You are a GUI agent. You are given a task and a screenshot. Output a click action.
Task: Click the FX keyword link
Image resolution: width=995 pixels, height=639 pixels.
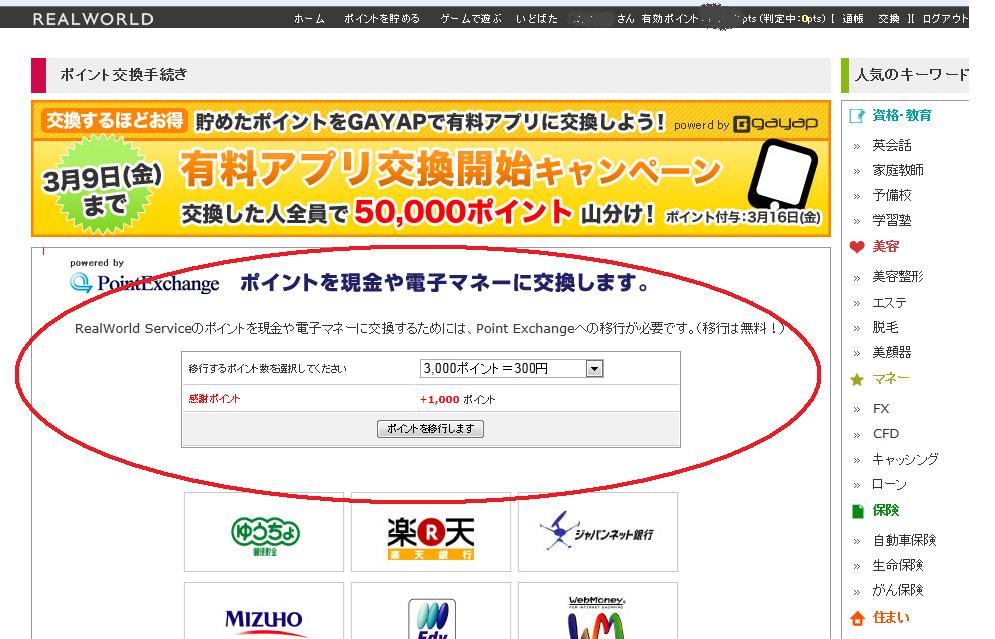click(881, 409)
